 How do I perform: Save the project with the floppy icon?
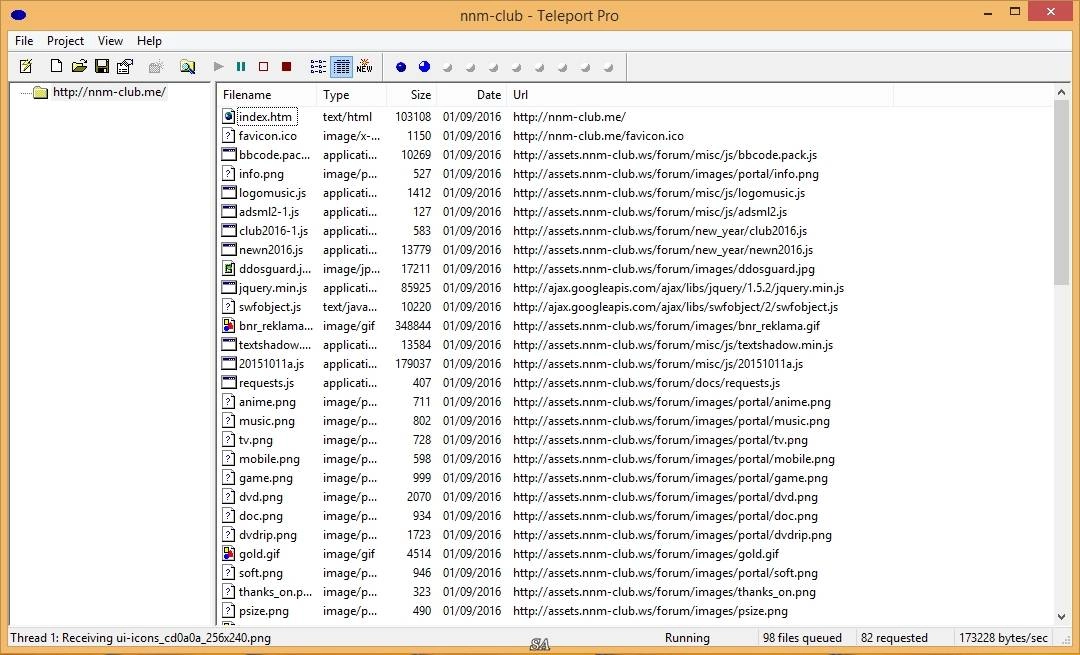(102, 67)
